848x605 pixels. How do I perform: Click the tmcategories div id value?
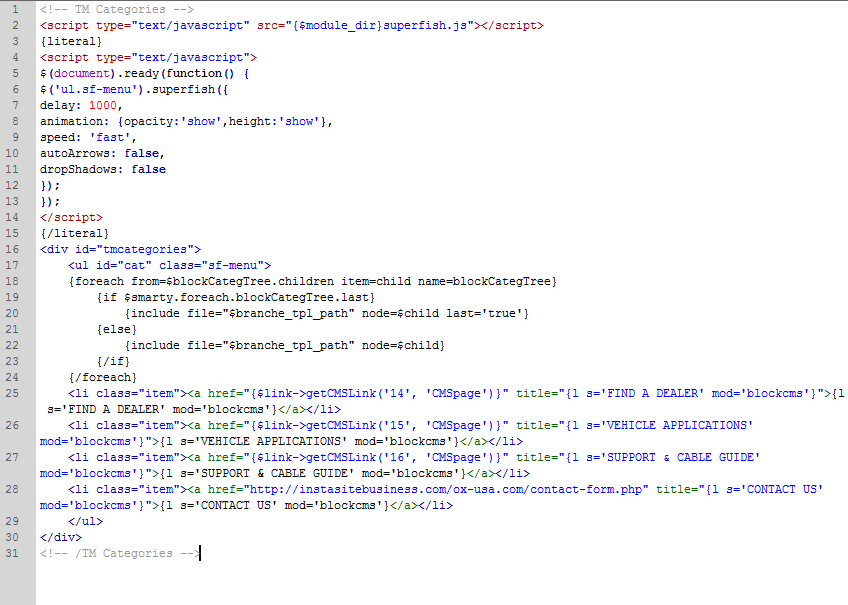144,249
